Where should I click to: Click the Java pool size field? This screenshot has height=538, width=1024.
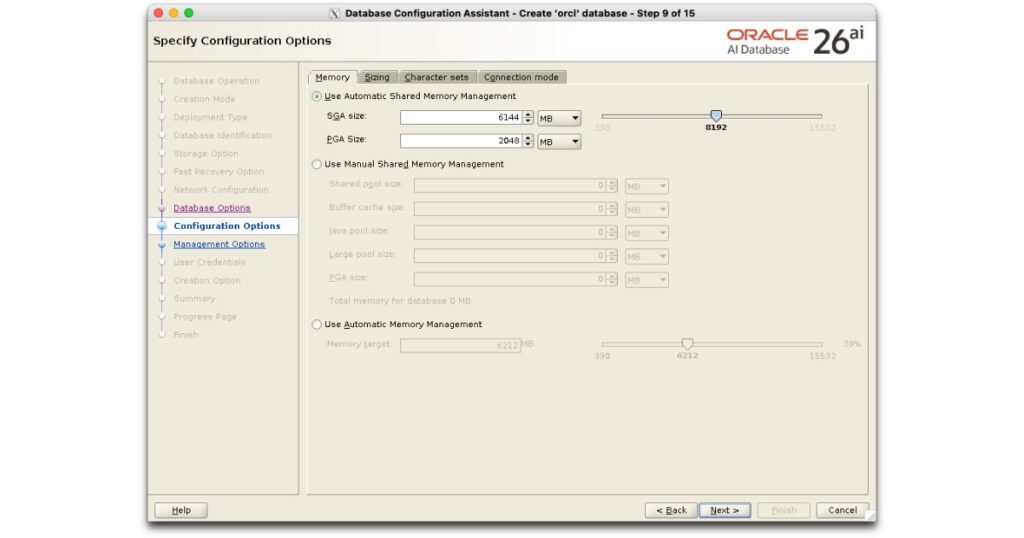click(x=510, y=232)
